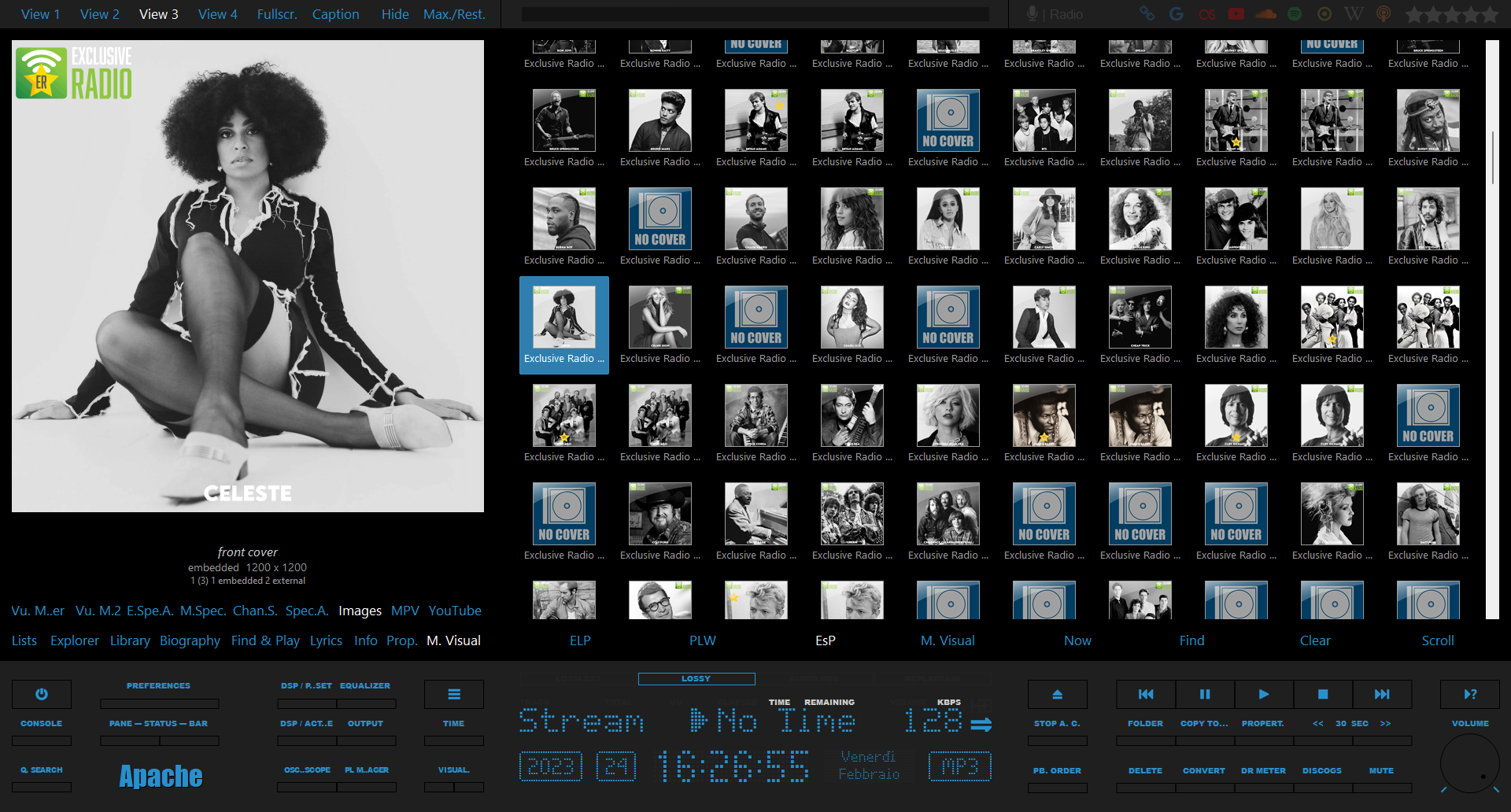
Task: Click the Library tab
Action: 130,640
